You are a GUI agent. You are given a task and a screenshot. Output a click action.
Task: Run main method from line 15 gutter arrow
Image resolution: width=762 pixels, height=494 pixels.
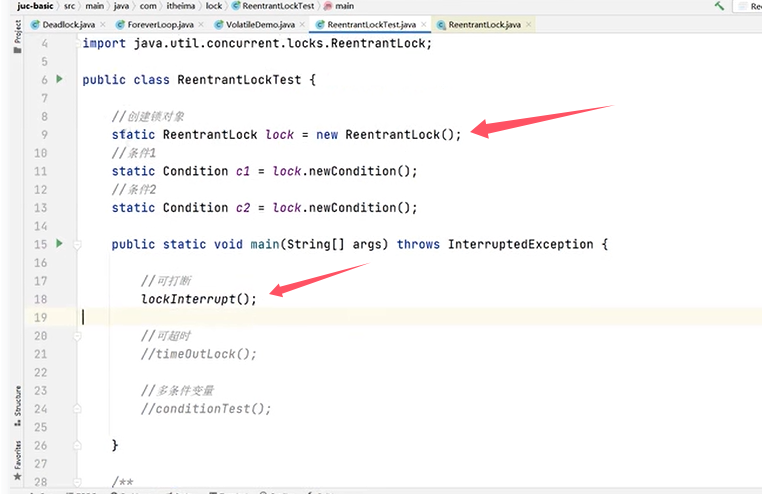point(59,243)
